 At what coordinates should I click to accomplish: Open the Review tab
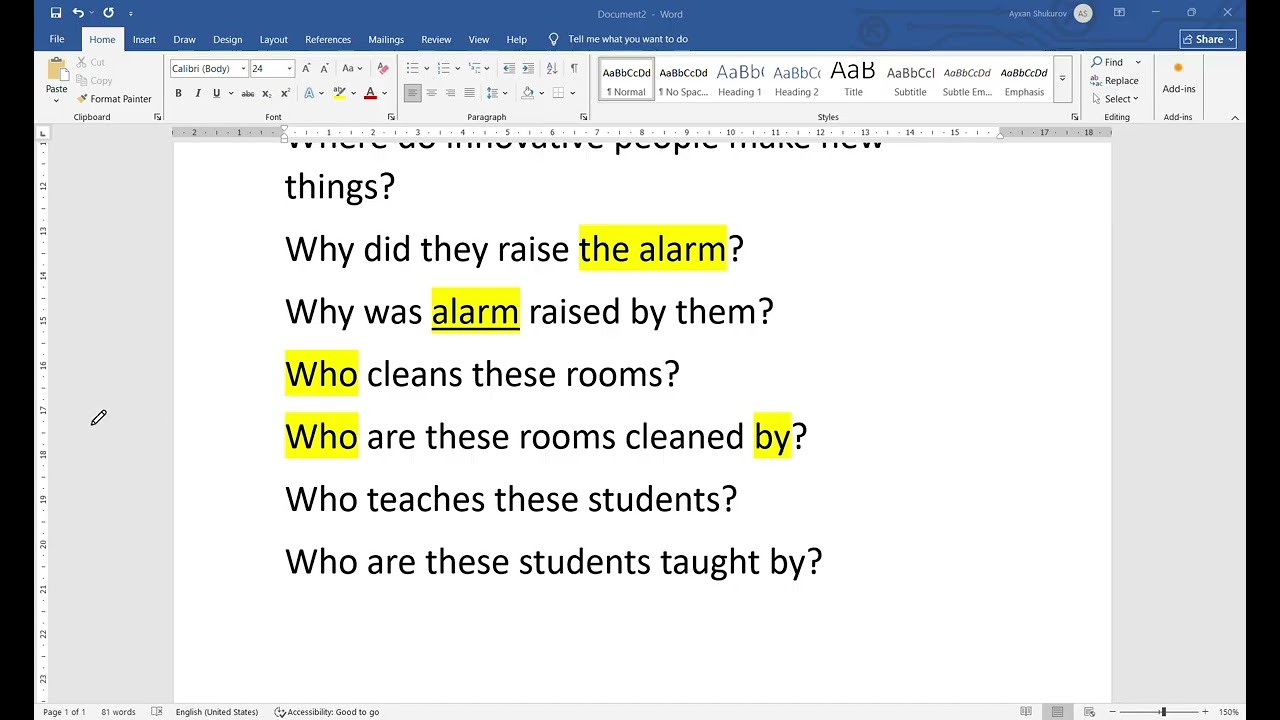tap(436, 39)
